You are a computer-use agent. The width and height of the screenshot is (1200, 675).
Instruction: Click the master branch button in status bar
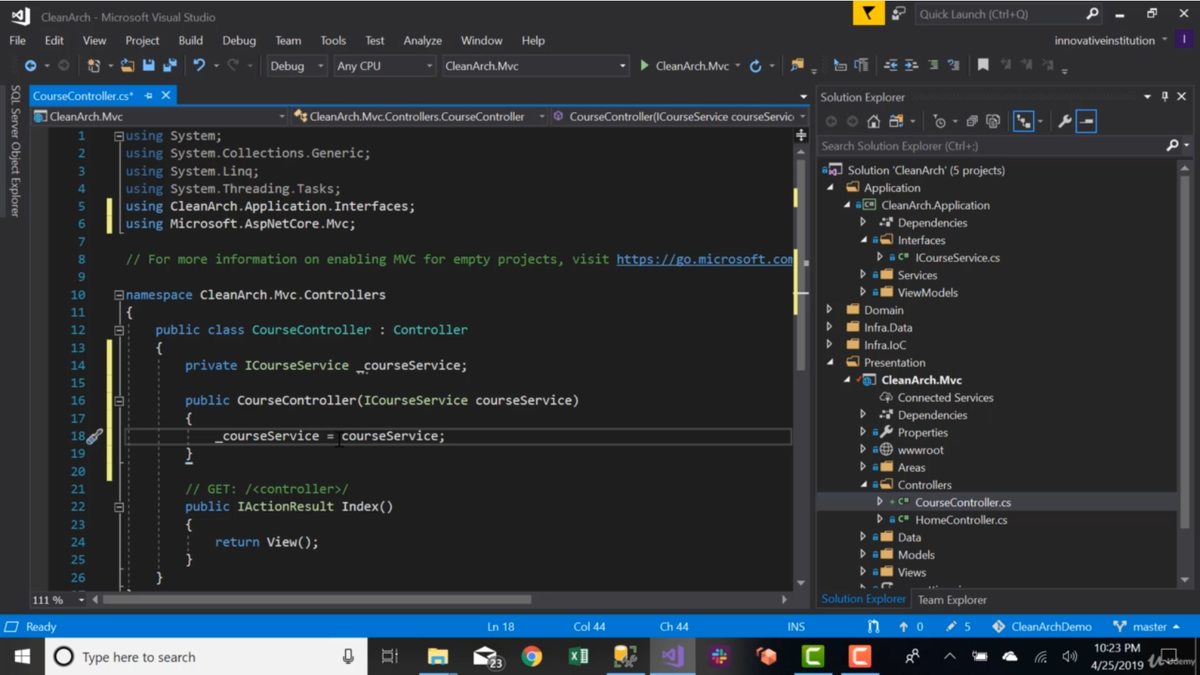coord(1146,627)
